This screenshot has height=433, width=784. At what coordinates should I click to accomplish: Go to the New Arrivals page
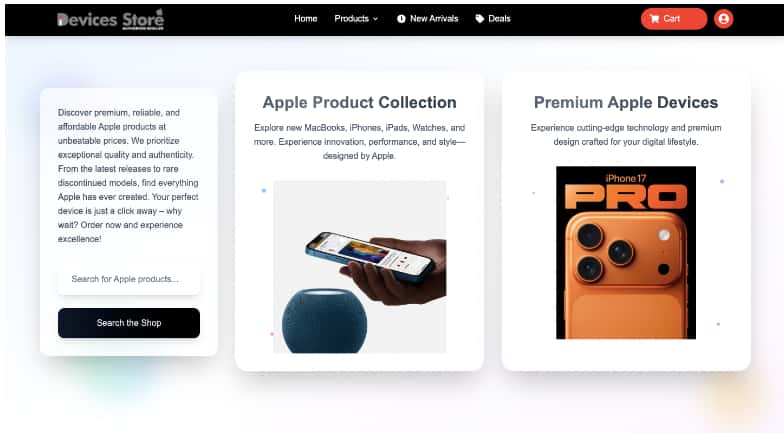pyautogui.click(x=434, y=18)
